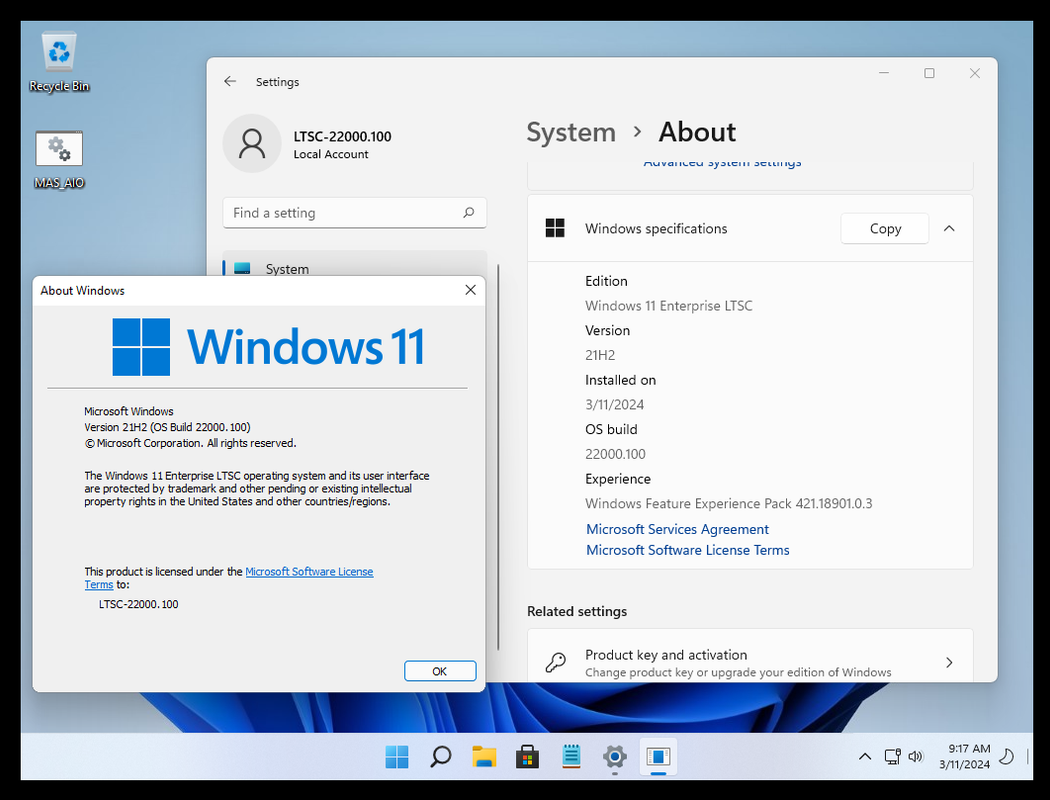Open File Explorer from the taskbar

click(483, 756)
